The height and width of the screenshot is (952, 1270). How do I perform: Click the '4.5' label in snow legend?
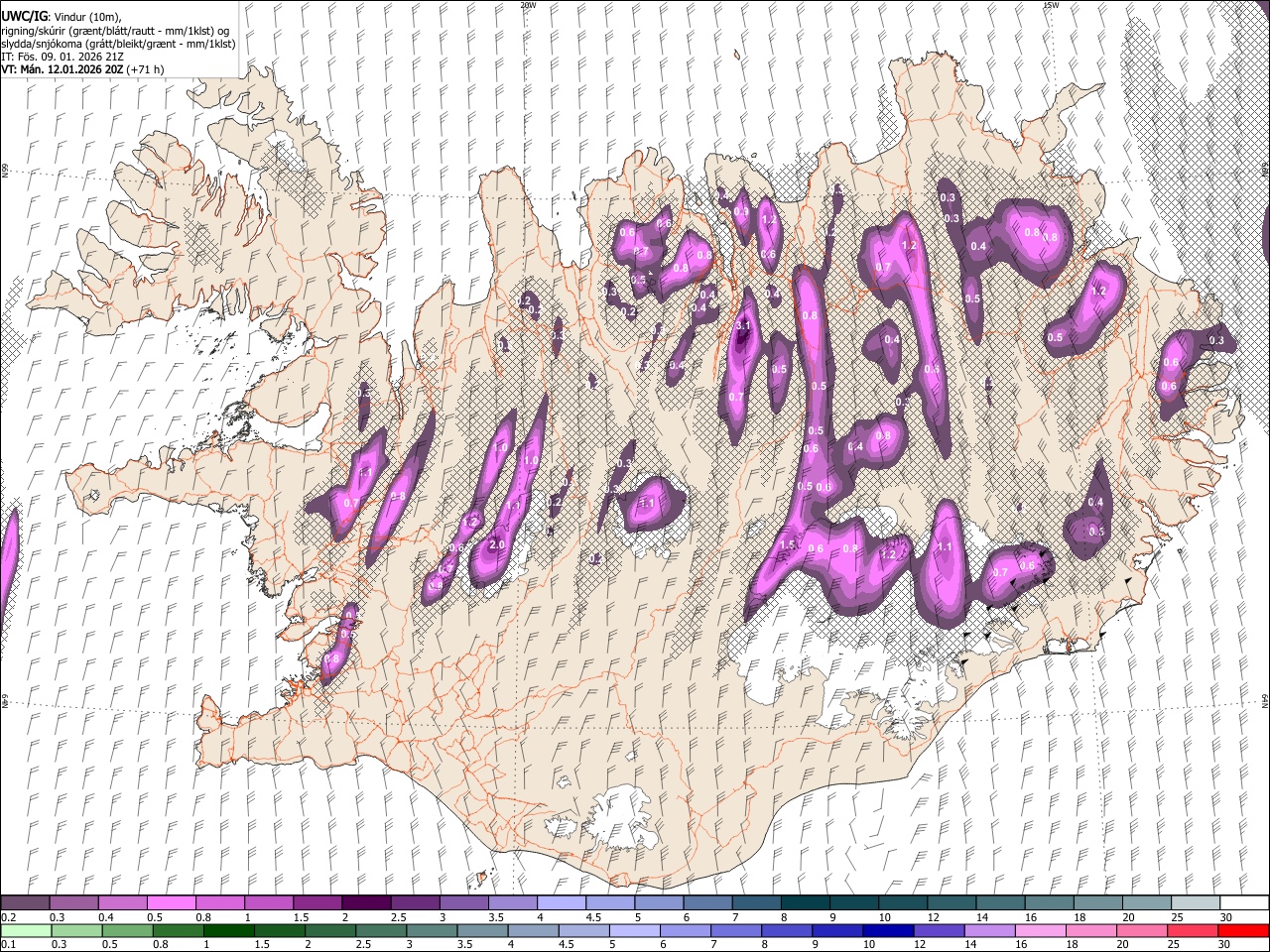593,917
